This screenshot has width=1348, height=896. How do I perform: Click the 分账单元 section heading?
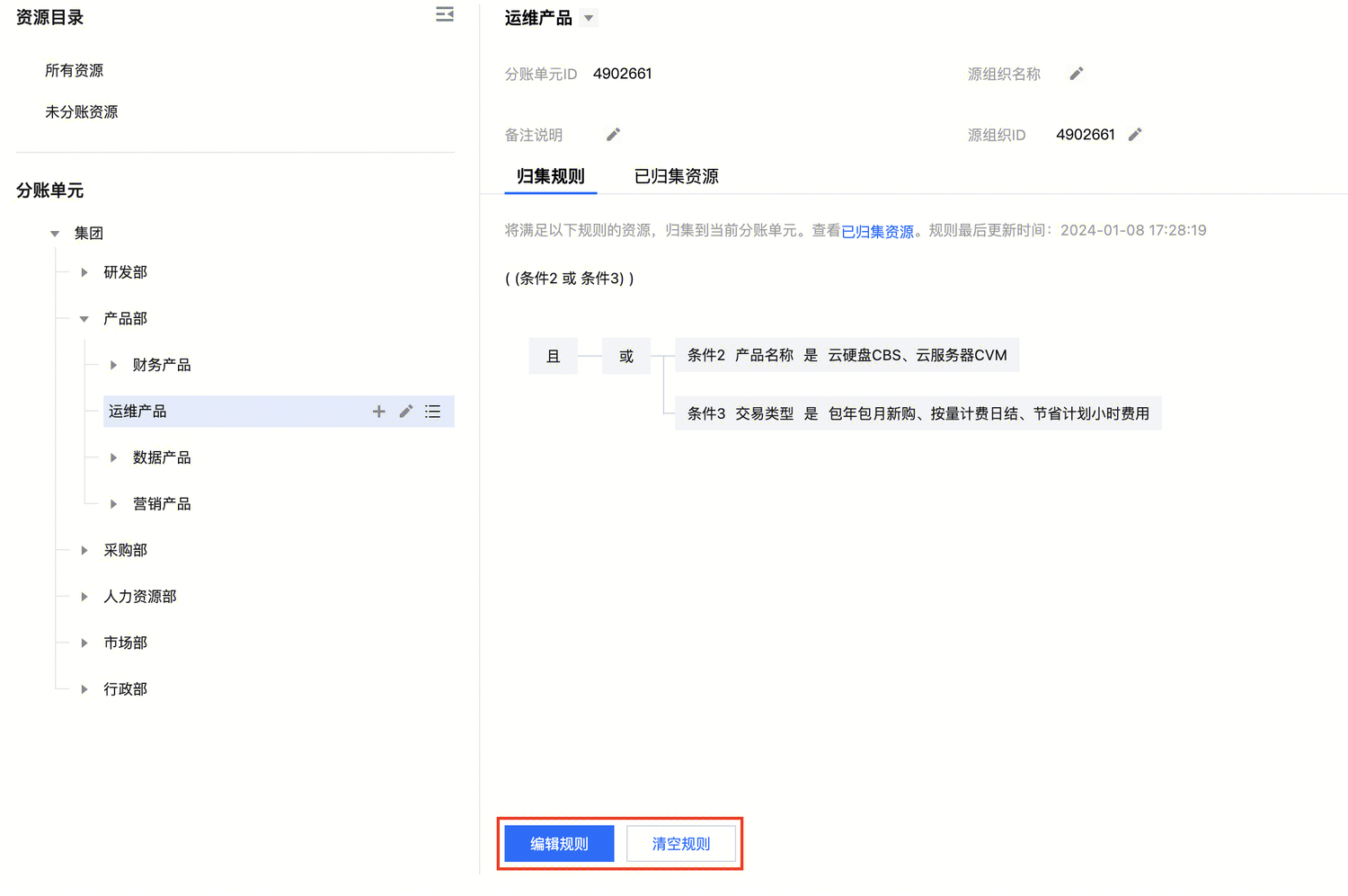50,191
